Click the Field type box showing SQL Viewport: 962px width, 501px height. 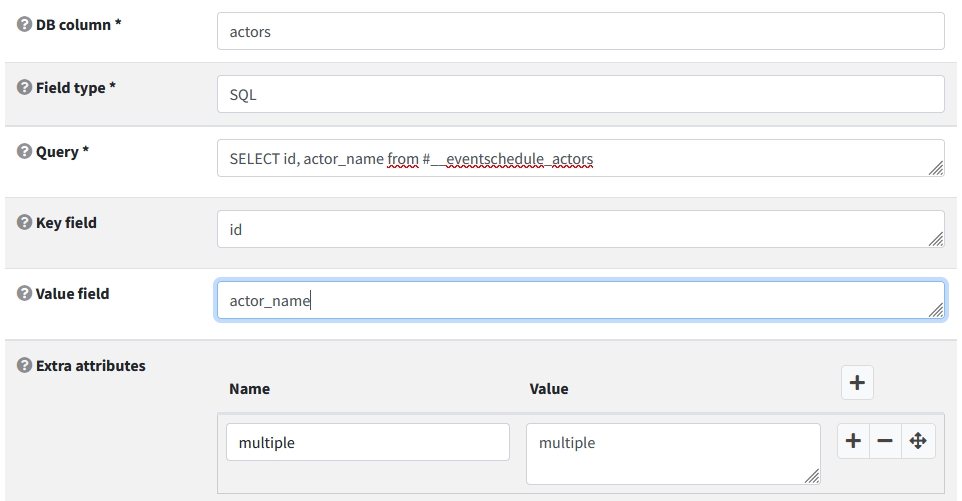[x=580, y=95]
